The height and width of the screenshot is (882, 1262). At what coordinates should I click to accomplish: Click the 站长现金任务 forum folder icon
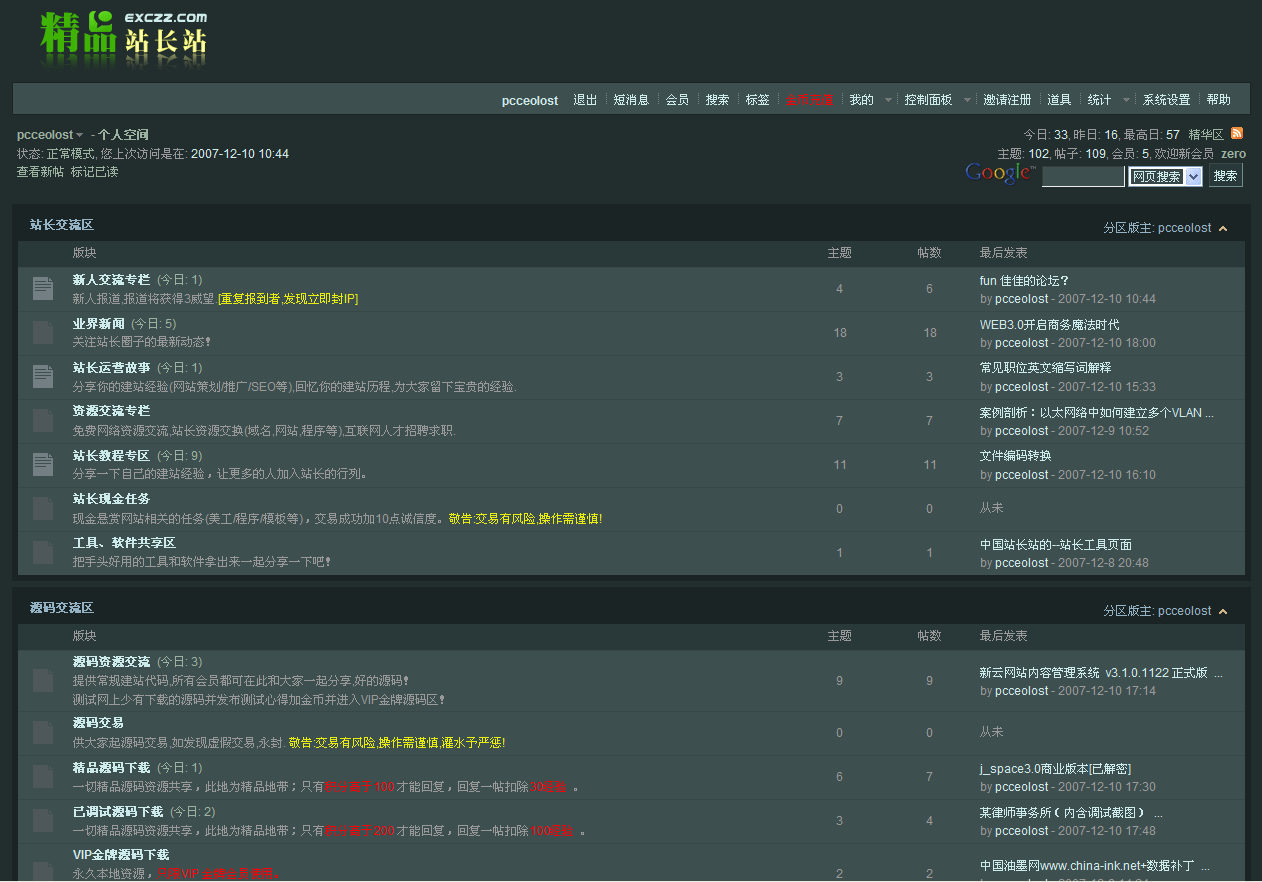tap(43, 509)
